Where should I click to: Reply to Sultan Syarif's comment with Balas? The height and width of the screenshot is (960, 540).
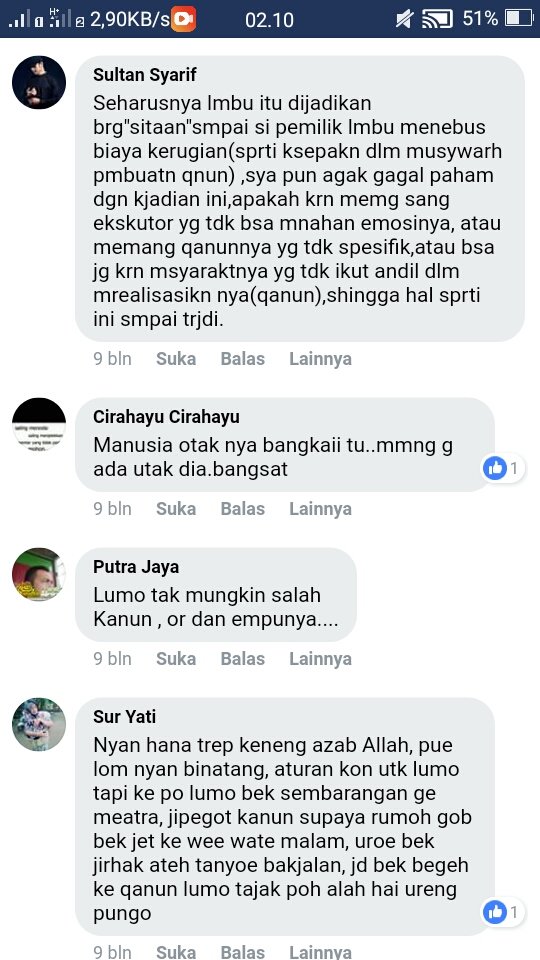(x=242, y=359)
